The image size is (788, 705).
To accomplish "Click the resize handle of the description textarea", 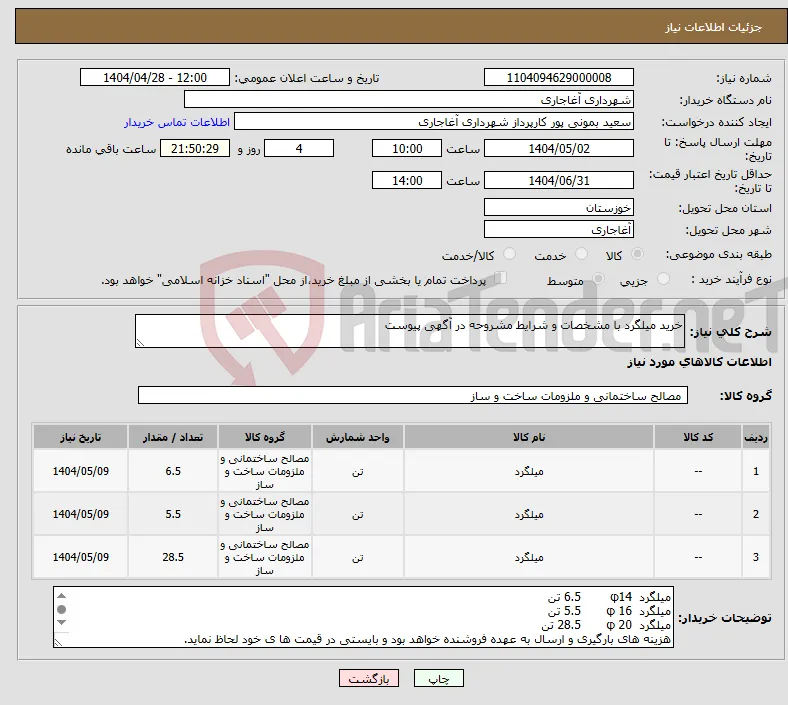I will click(x=140, y=343).
